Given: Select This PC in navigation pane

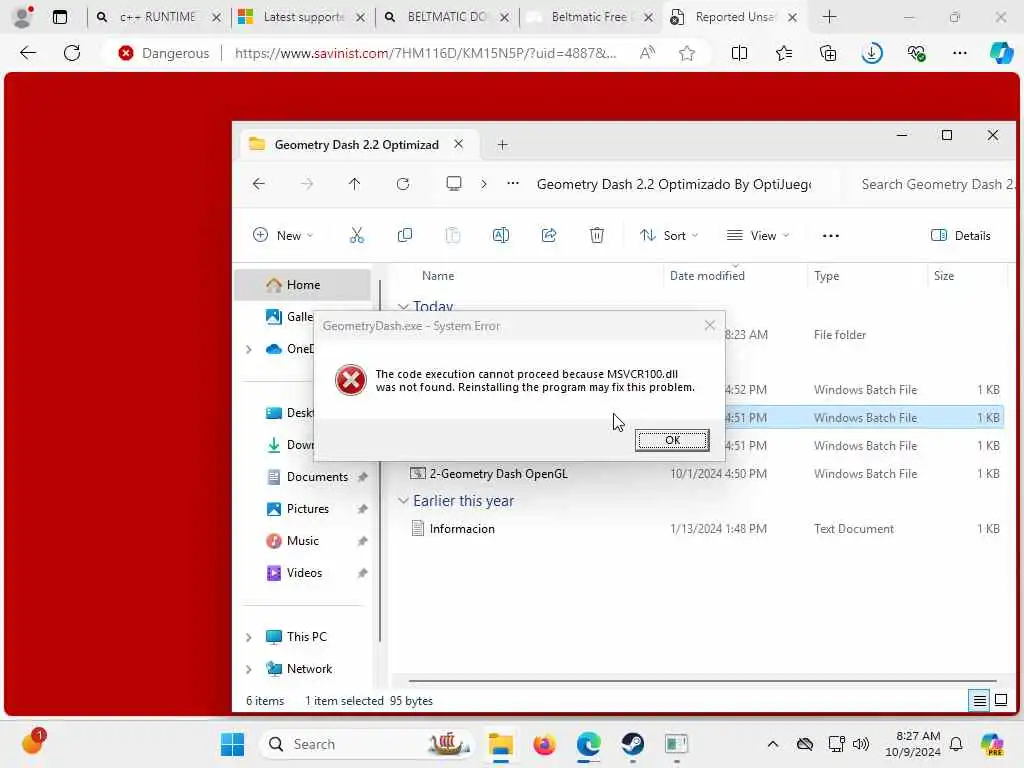Looking at the screenshot, I should [306, 637].
